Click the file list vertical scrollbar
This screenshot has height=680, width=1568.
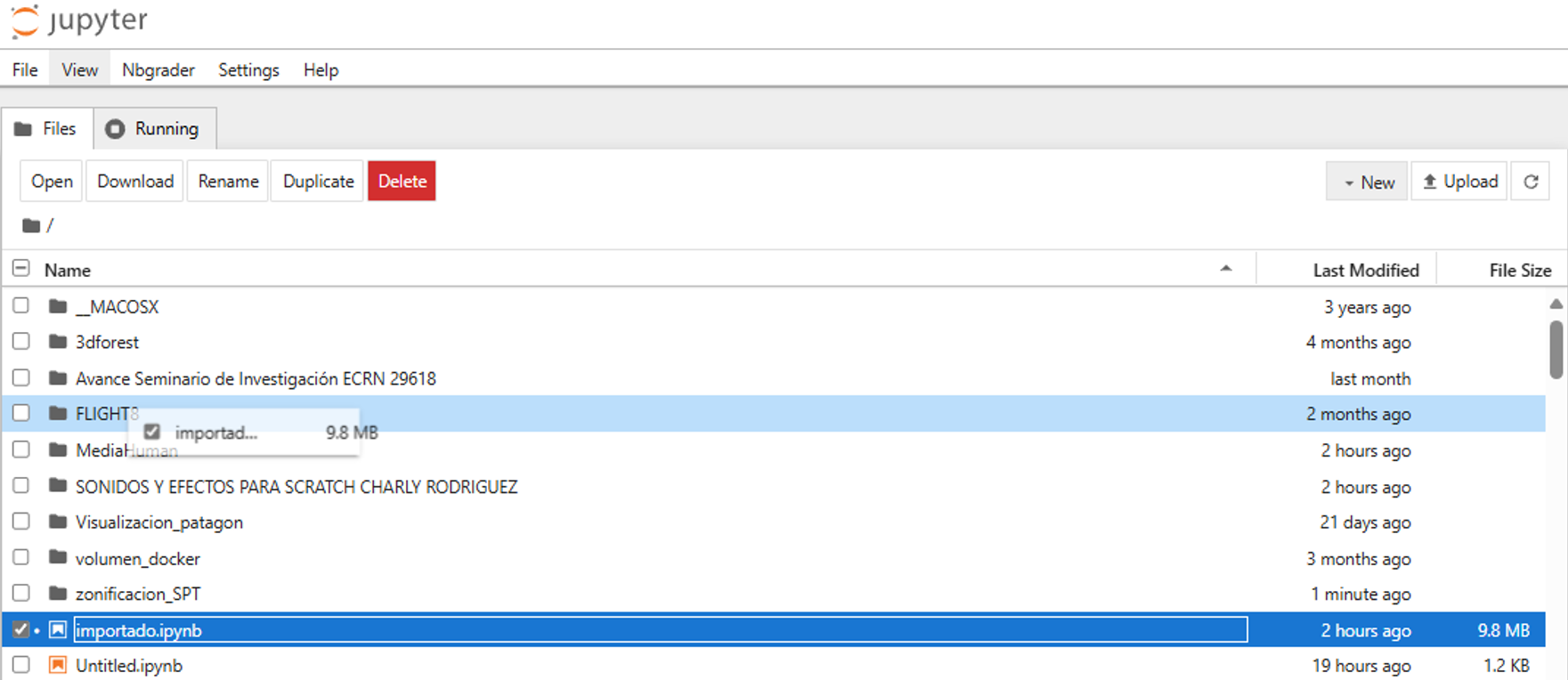(1556, 349)
